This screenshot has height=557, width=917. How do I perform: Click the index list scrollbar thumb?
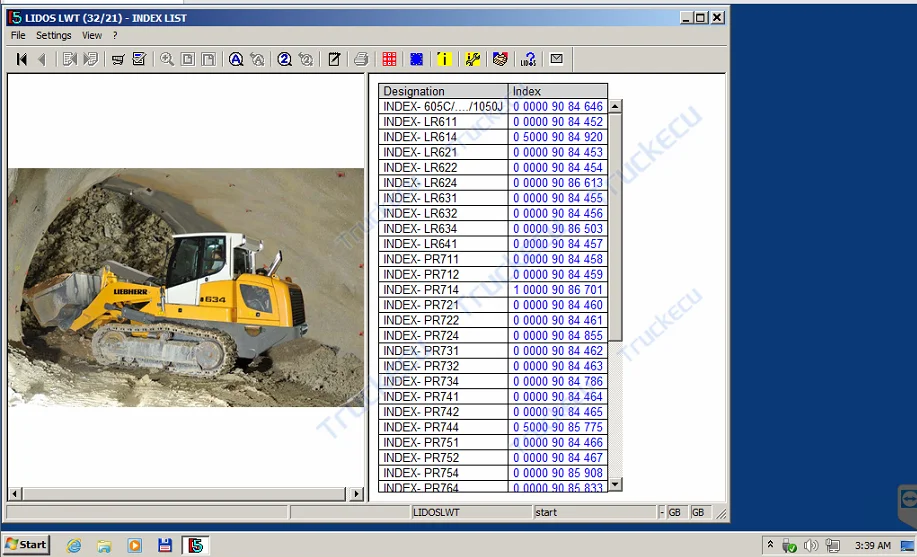(615, 227)
